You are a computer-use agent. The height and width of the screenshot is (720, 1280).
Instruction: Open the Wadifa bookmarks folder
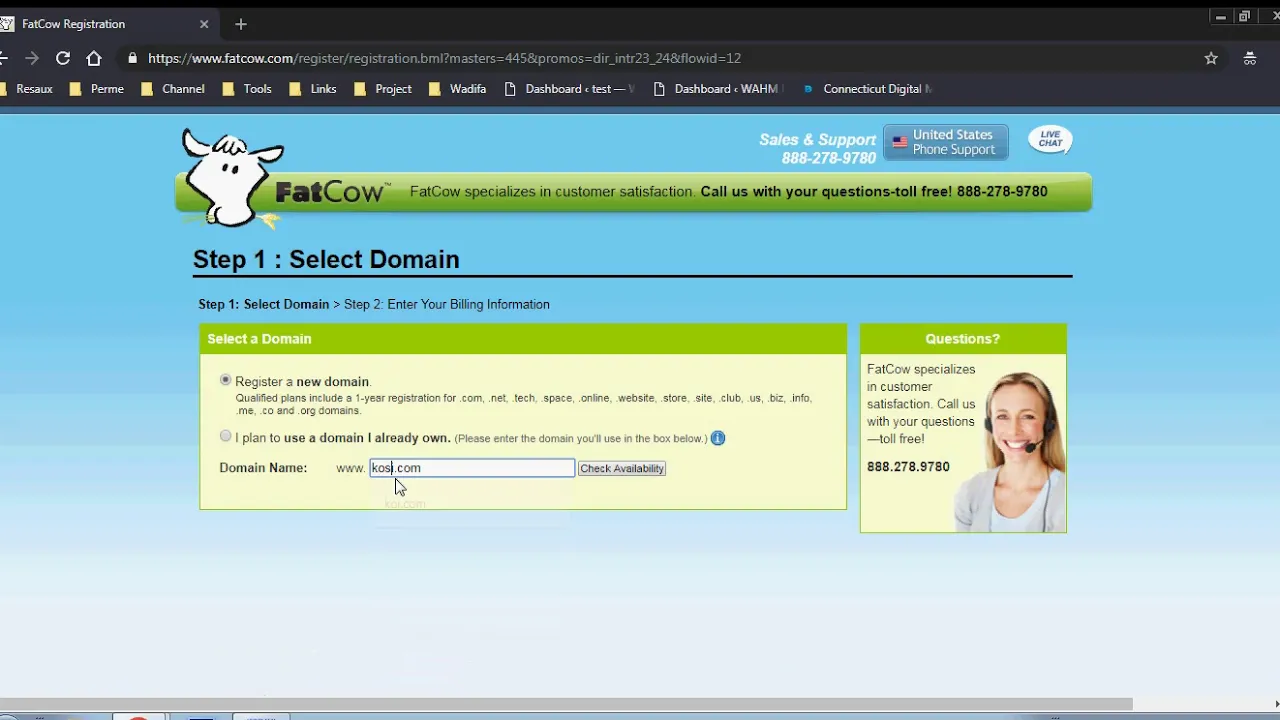coord(457,89)
